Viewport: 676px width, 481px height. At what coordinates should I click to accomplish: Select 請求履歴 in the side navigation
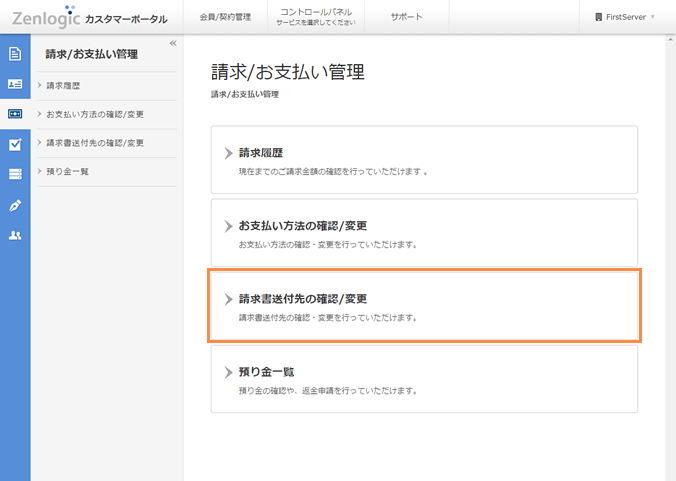tap(63, 86)
